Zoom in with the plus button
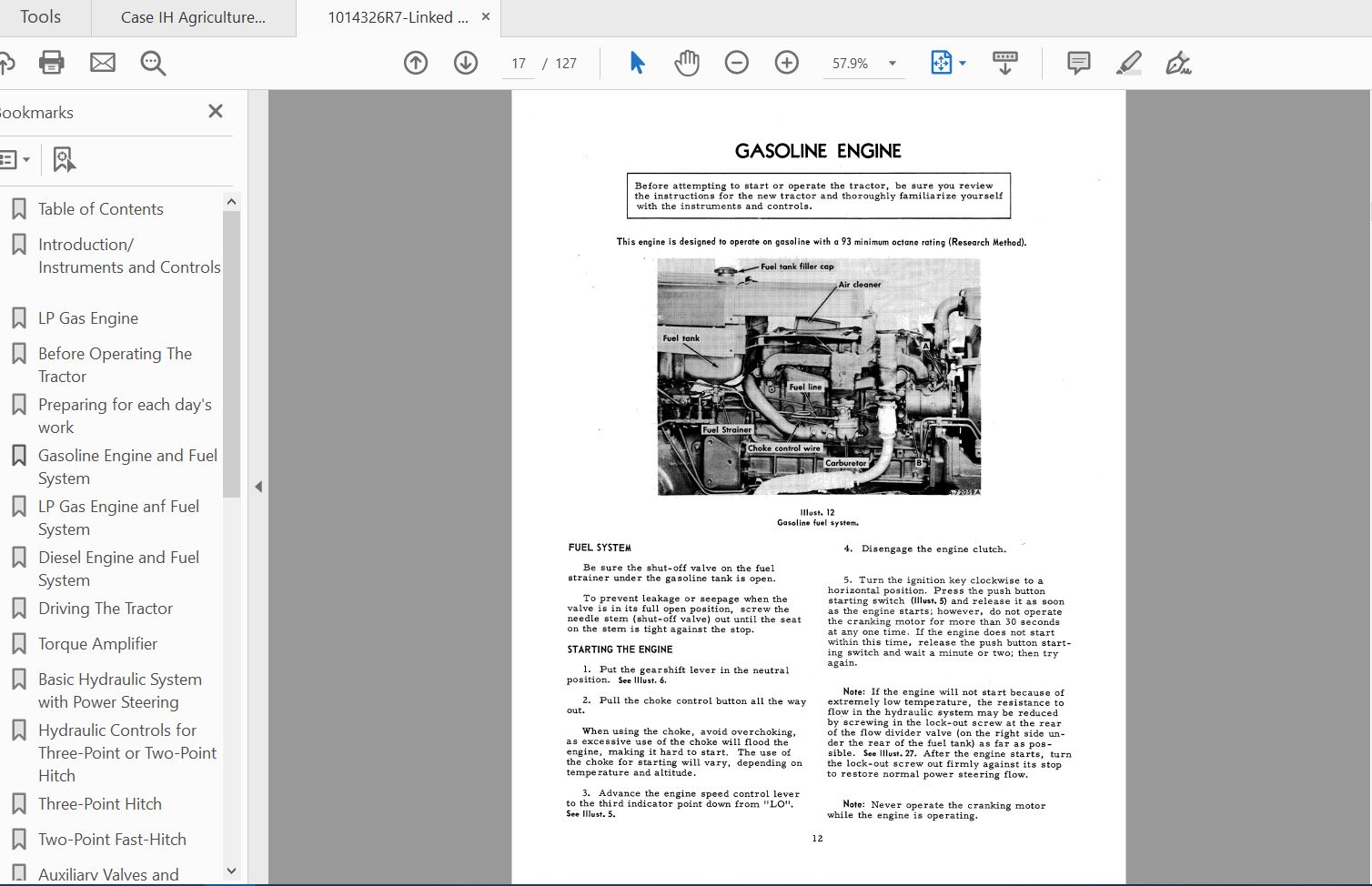The width and height of the screenshot is (1372, 886). (x=787, y=63)
